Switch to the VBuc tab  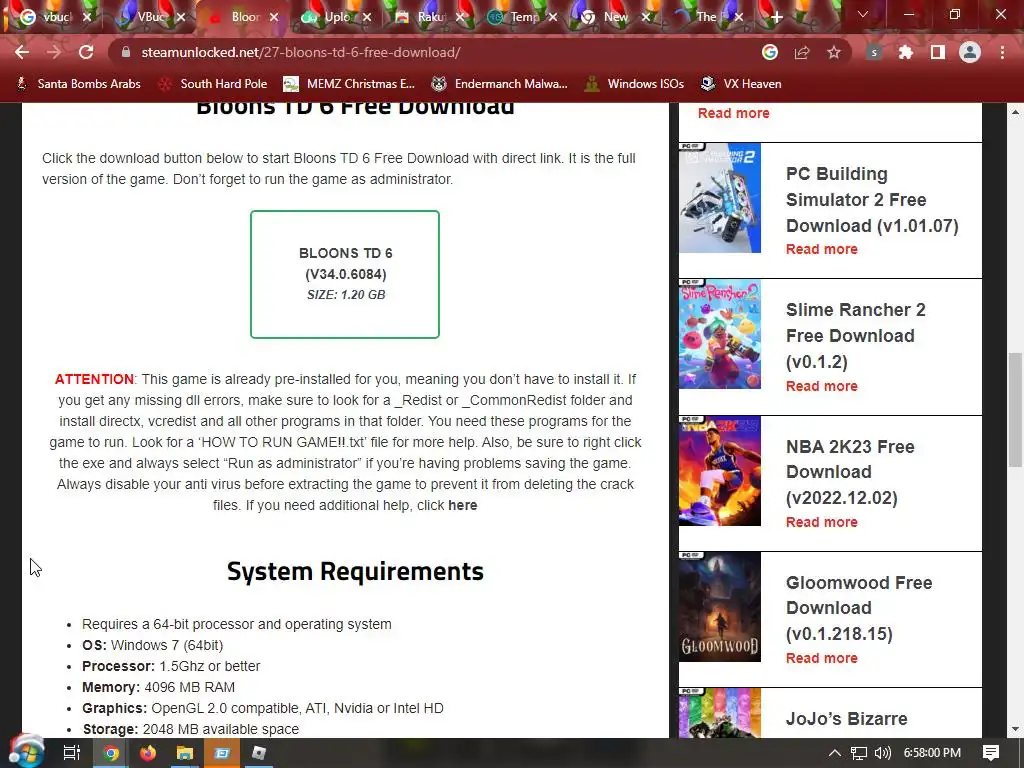click(x=151, y=17)
